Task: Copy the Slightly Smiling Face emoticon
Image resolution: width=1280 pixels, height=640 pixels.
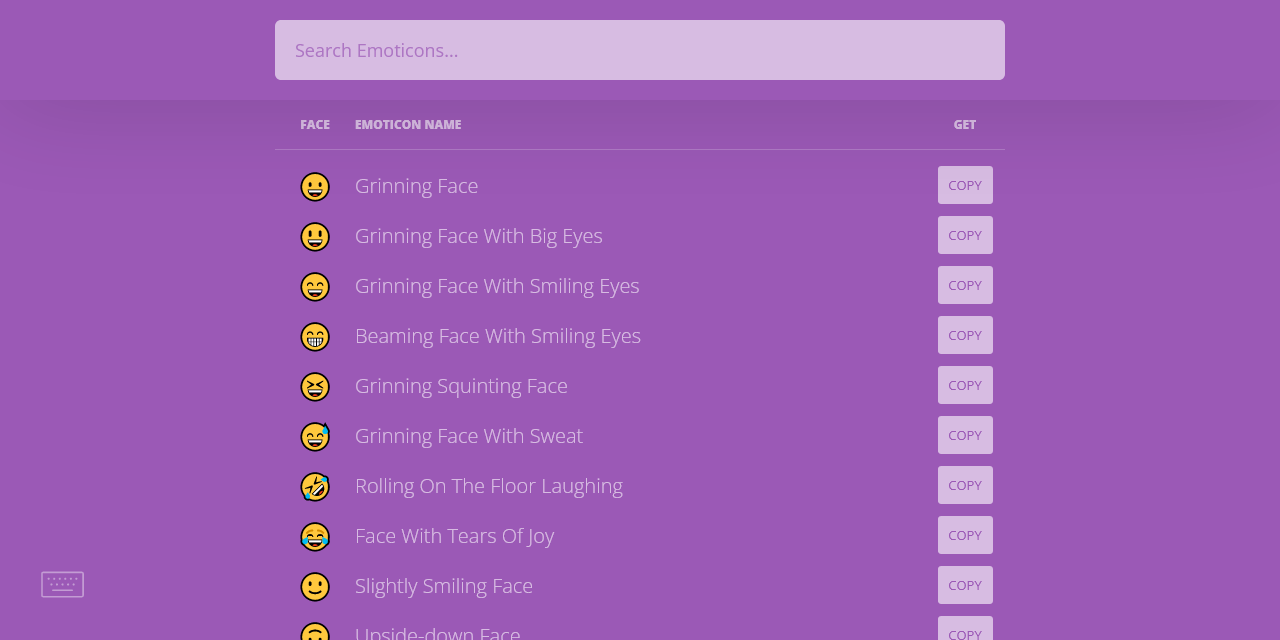Action: click(x=965, y=585)
